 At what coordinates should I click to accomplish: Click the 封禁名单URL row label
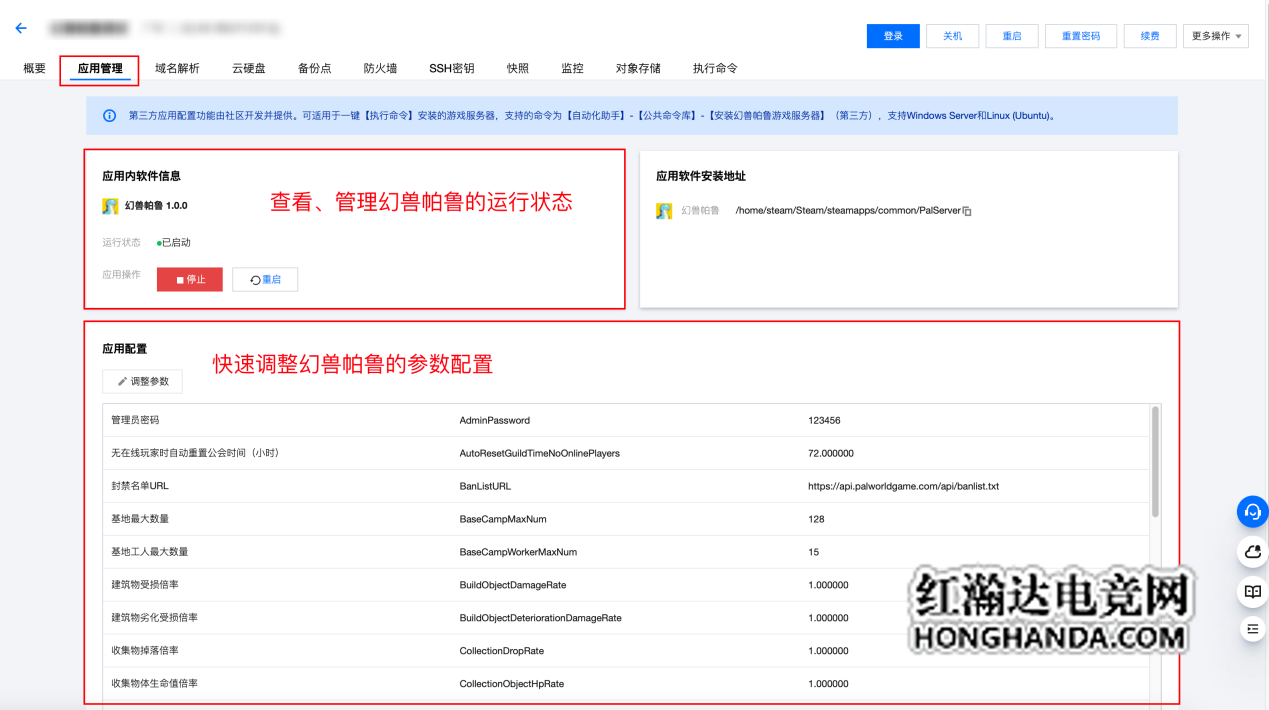click(x=140, y=486)
